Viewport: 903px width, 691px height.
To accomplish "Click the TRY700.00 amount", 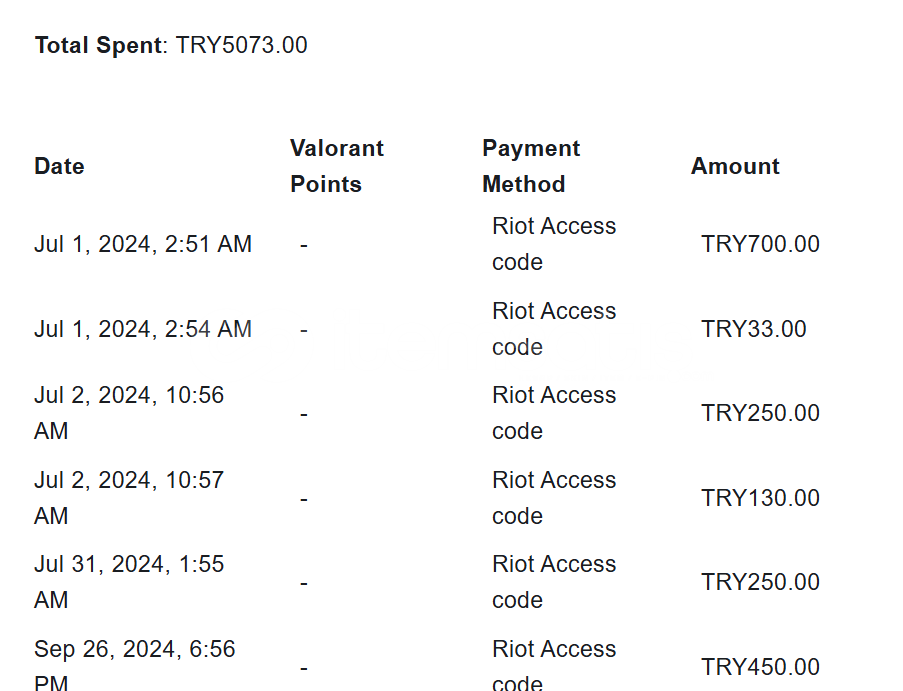I will click(x=760, y=244).
